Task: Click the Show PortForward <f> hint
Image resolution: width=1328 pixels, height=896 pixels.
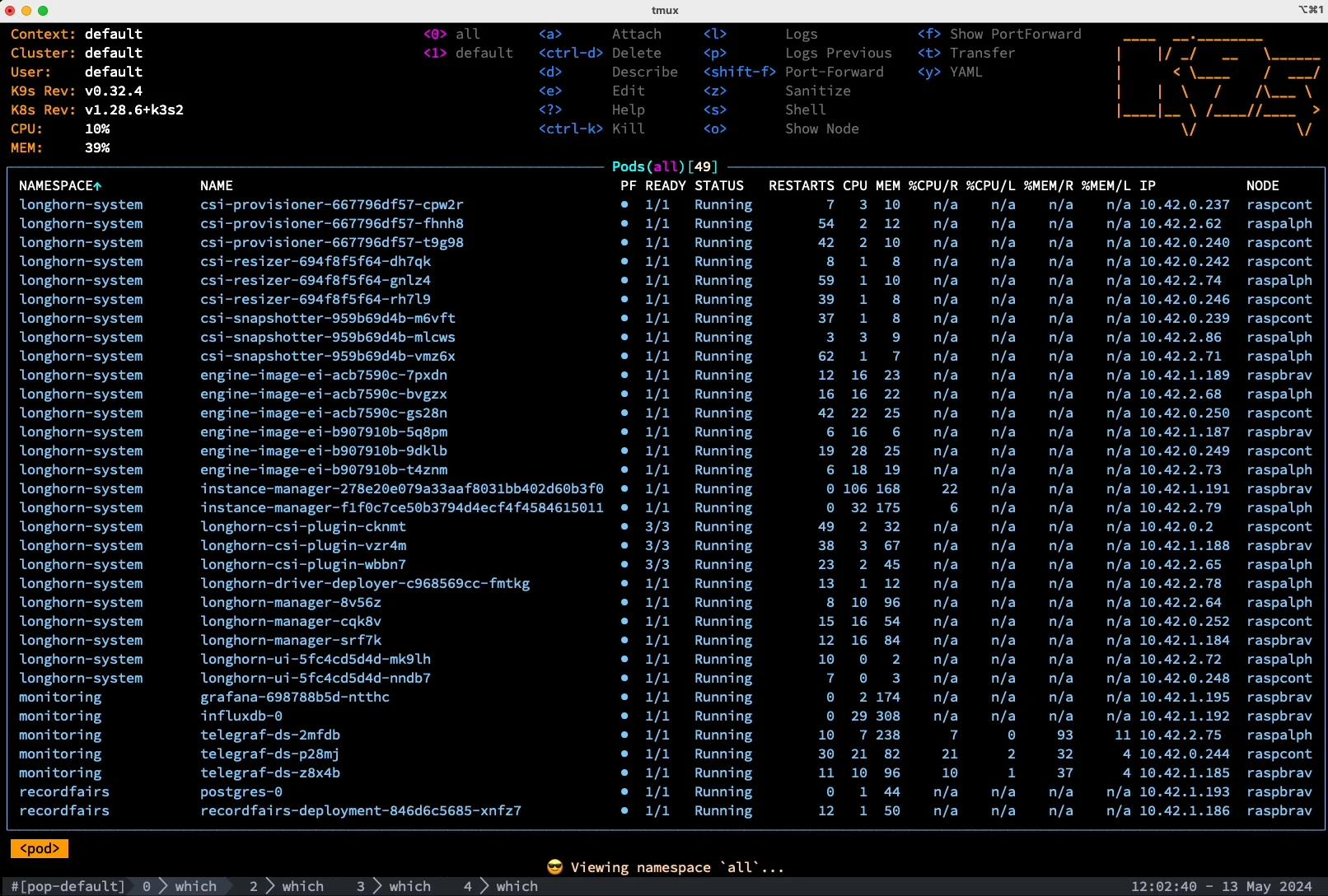Action: (999, 34)
